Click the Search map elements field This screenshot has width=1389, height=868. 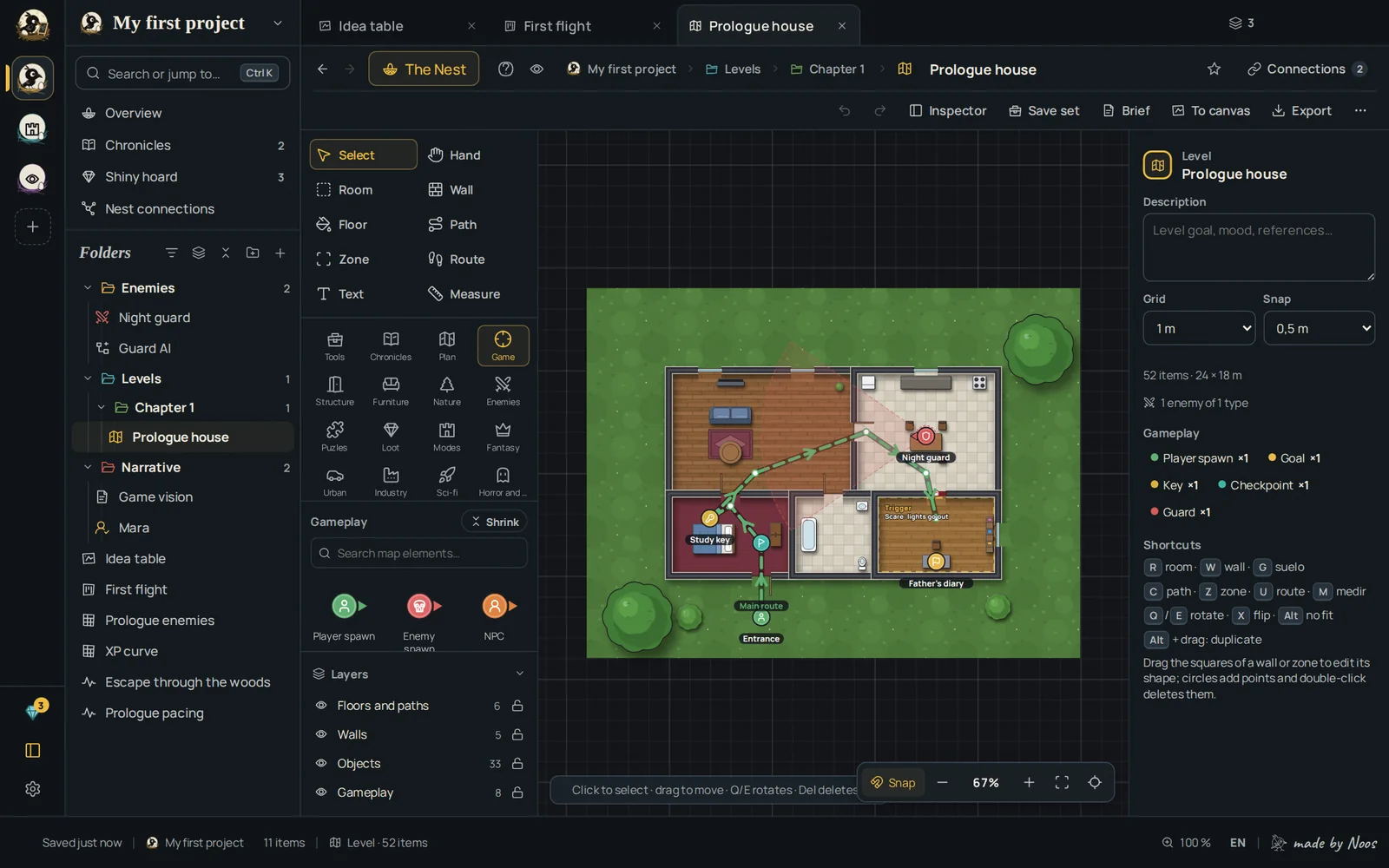pyautogui.click(x=418, y=553)
